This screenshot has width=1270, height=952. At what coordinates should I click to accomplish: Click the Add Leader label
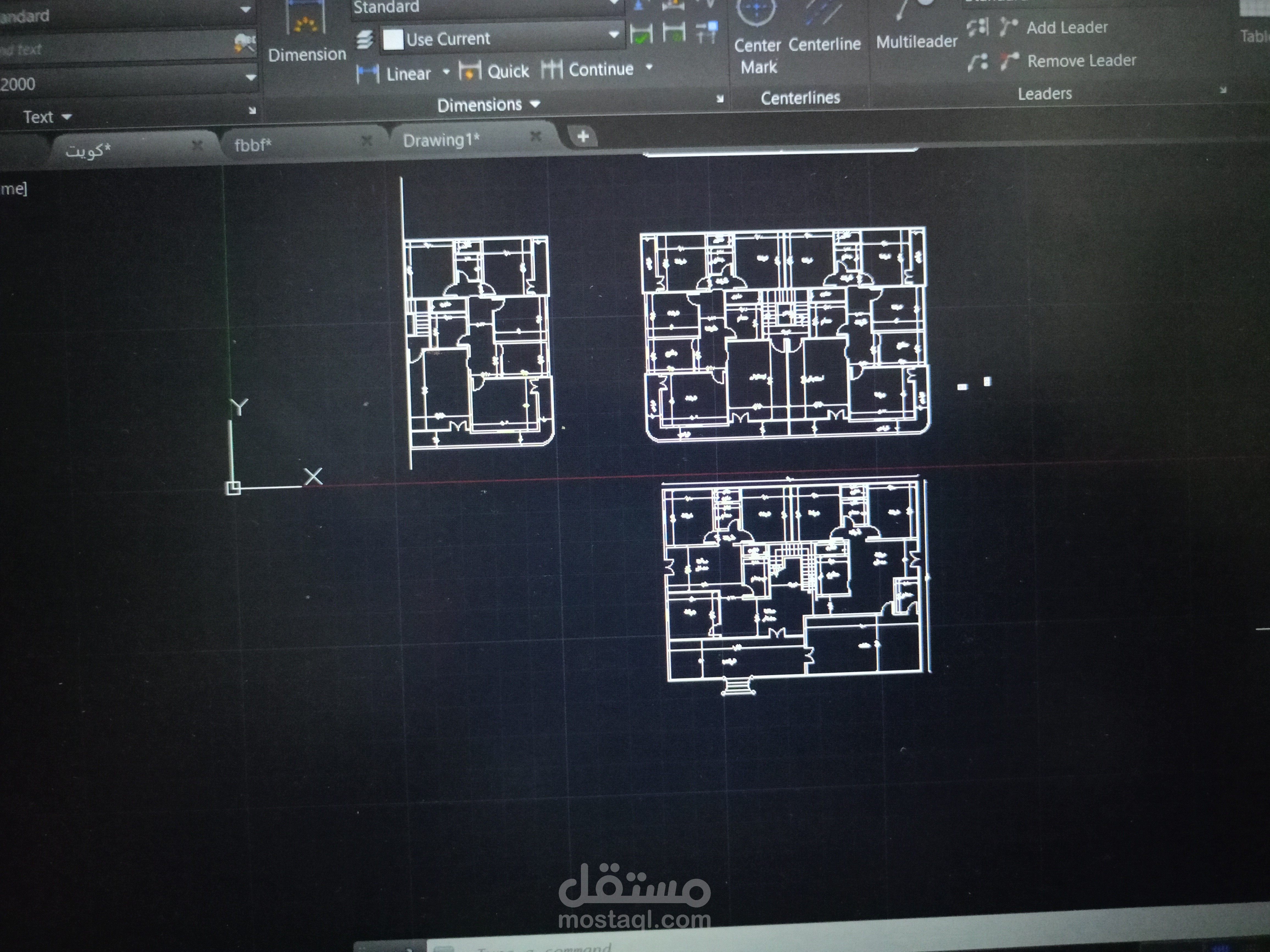(x=1067, y=27)
